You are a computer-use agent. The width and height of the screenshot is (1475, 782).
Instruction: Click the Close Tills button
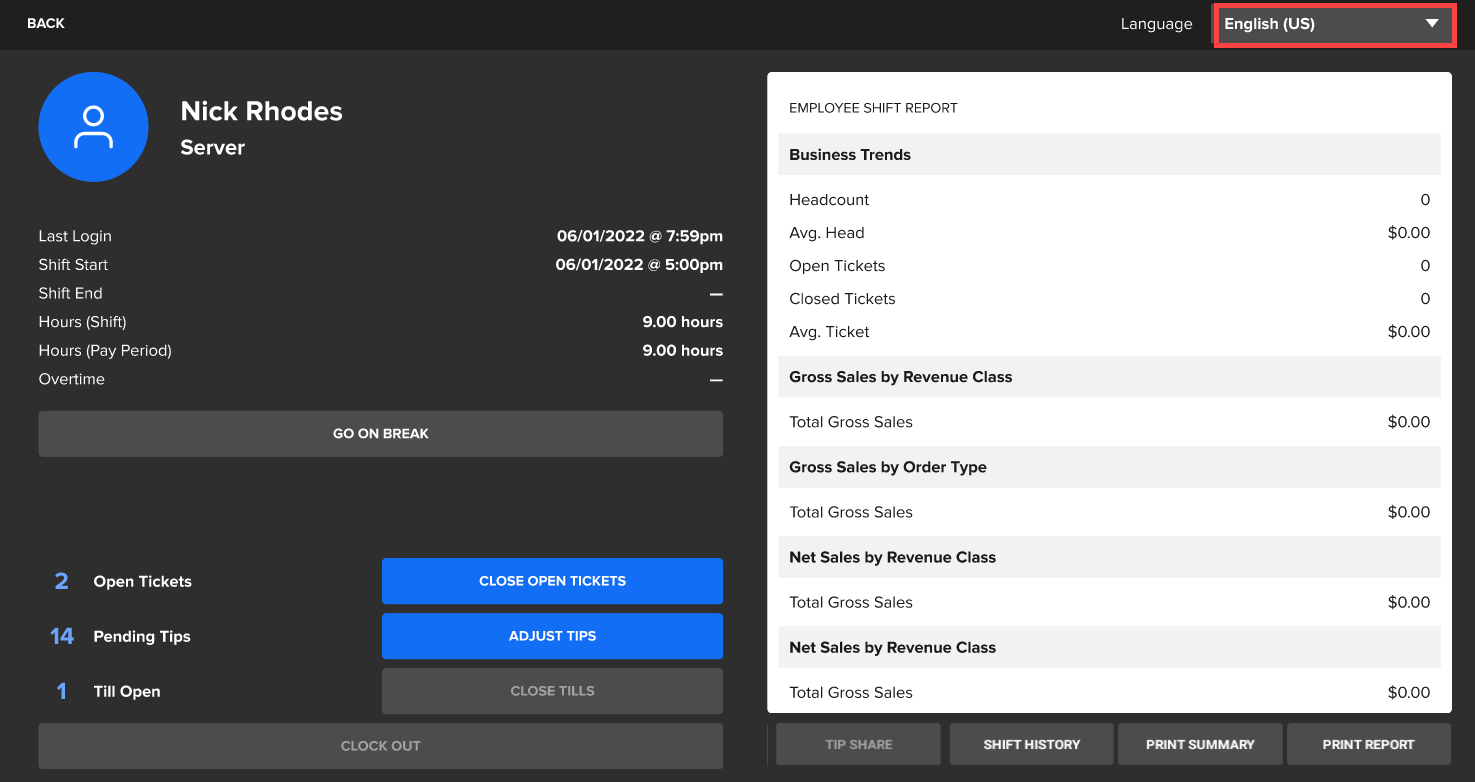(552, 691)
